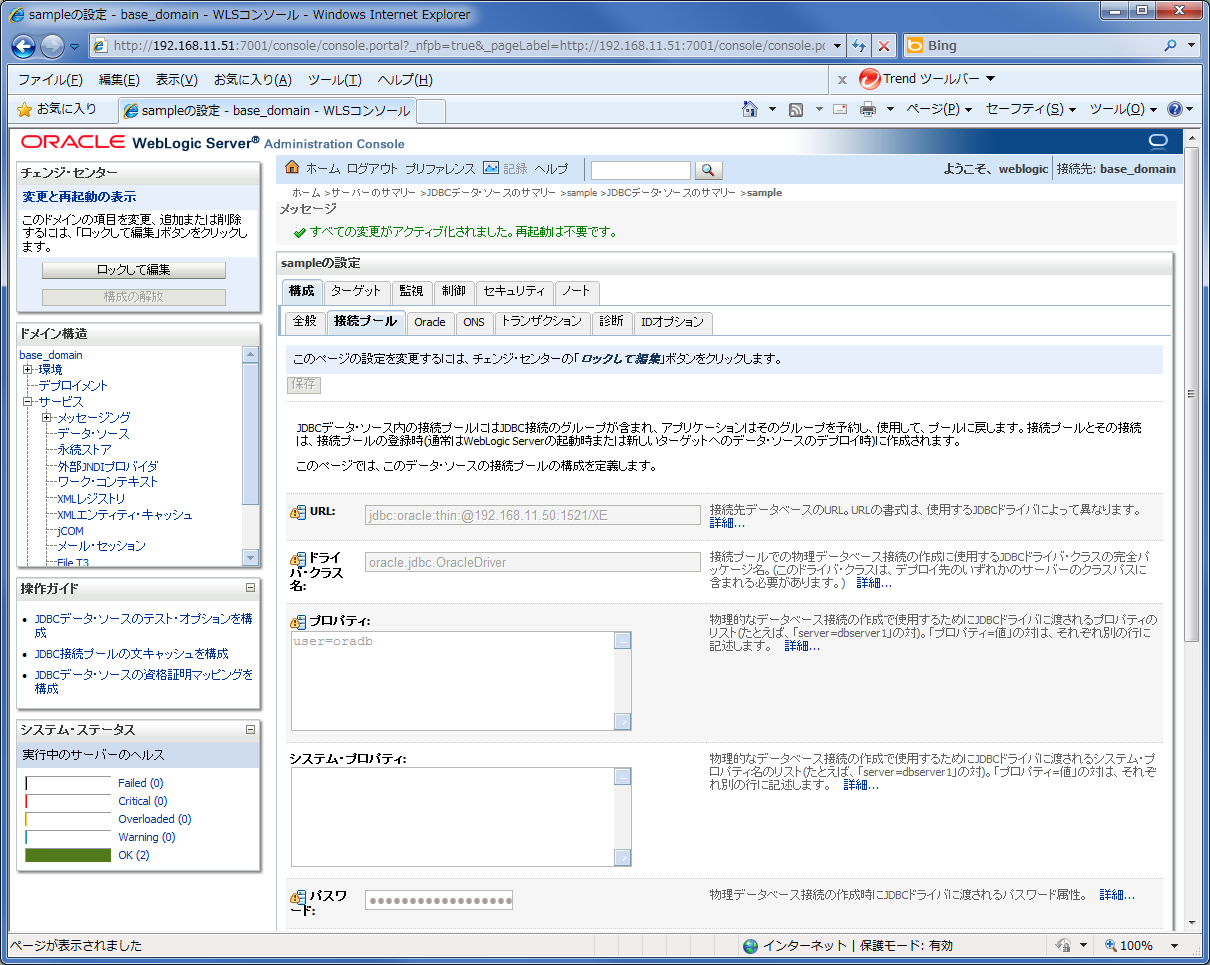Click the ロックして編集 button
Screen dimensions: 1210x965
[x=134, y=270]
